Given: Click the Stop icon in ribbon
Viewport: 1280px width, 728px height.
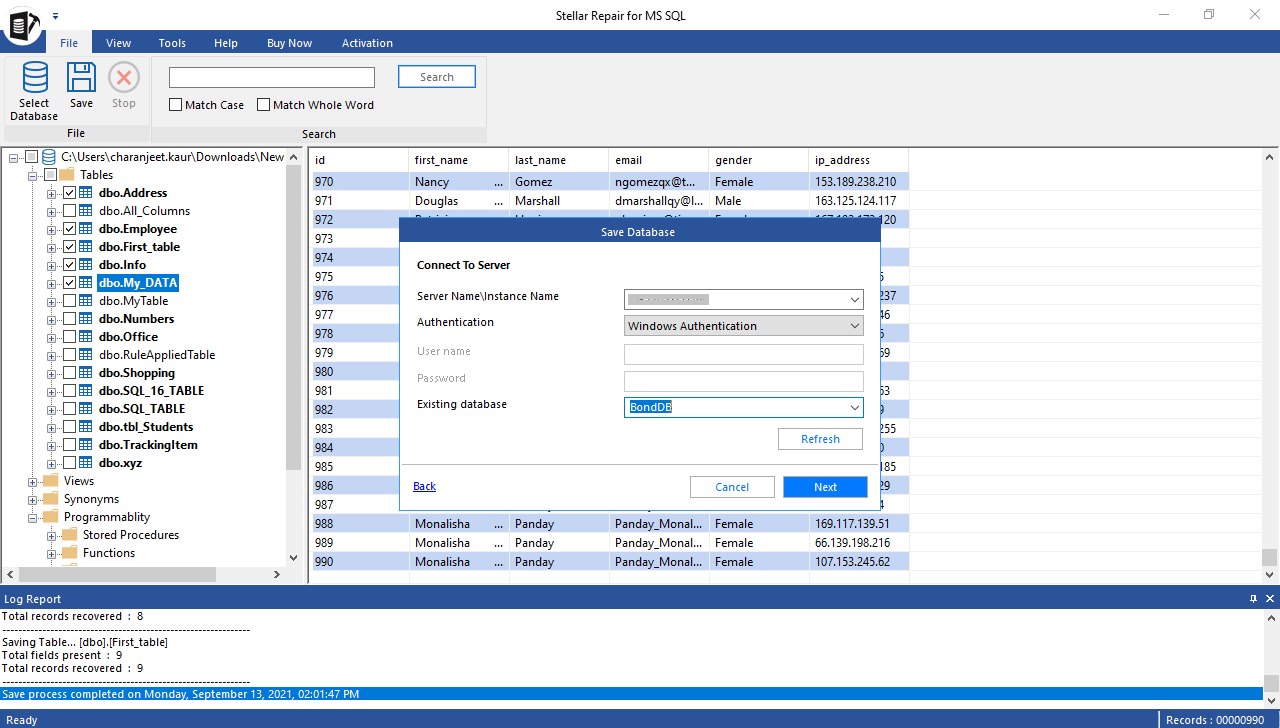Looking at the screenshot, I should [124, 78].
